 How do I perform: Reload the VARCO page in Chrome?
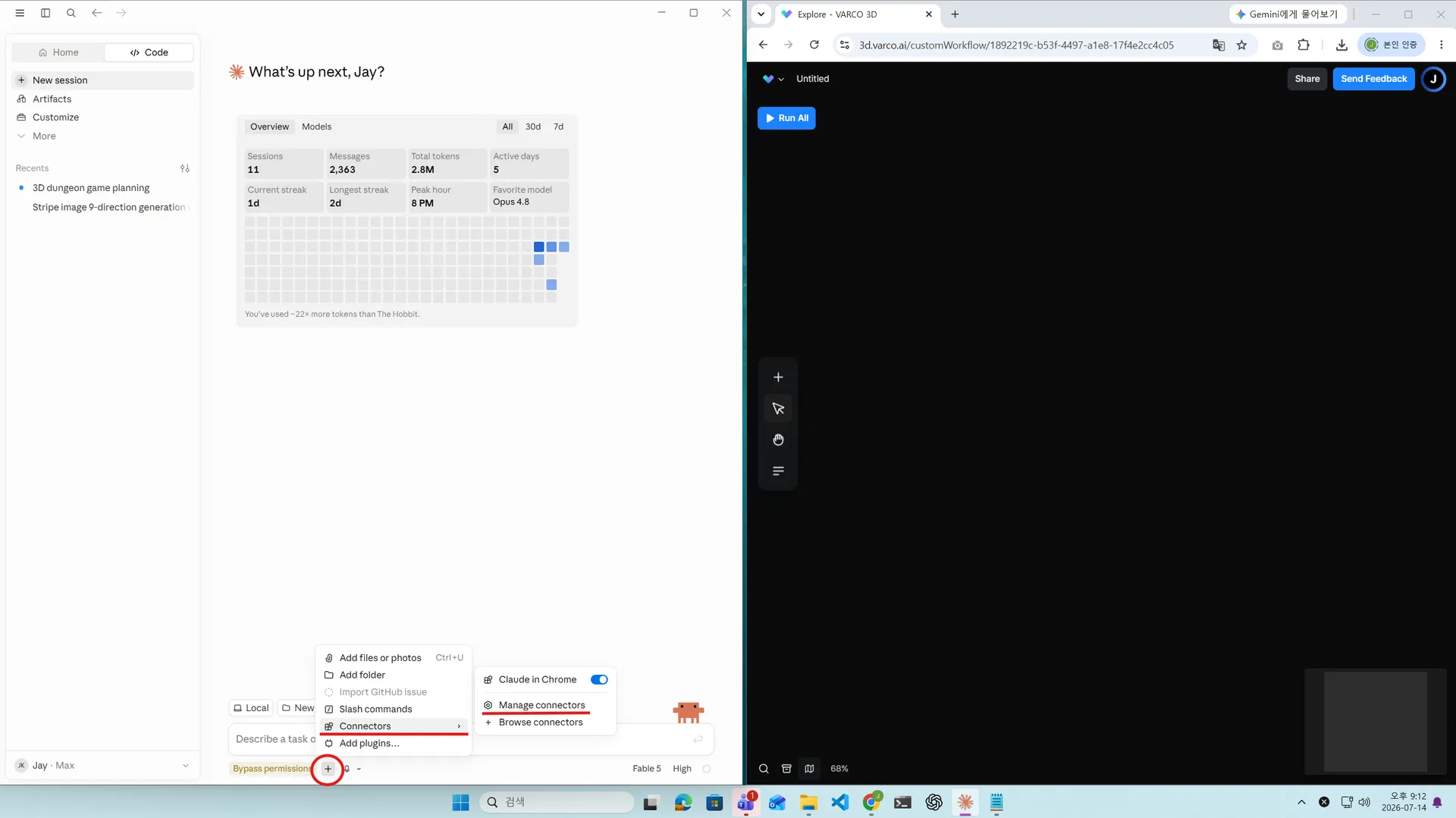(x=814, y=45)
